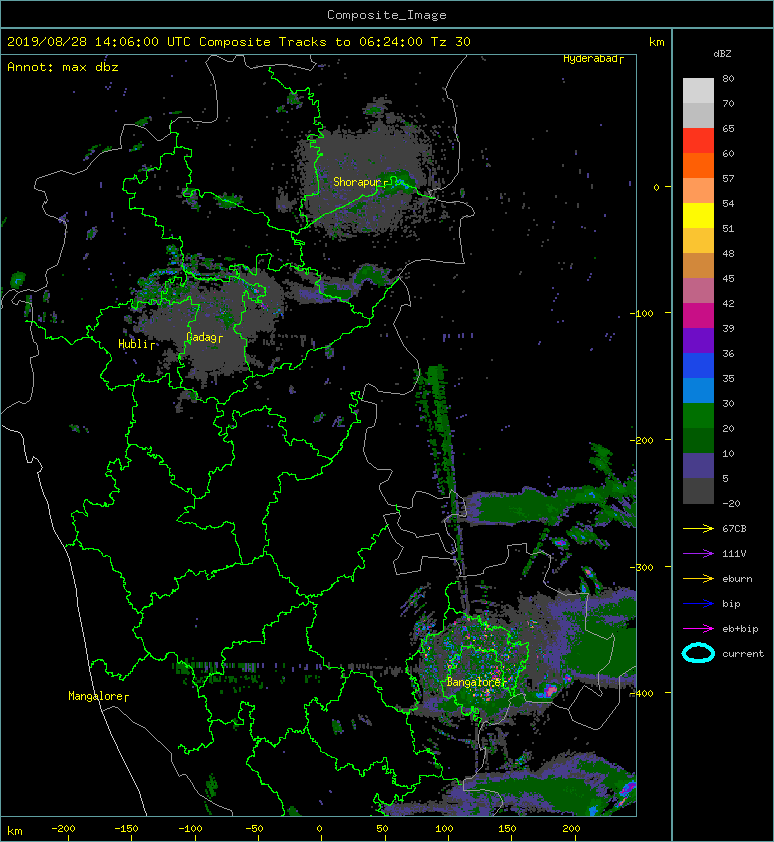Click the eb+bip legend text
This screenshot has width=774, height=842.
point(740,629)
